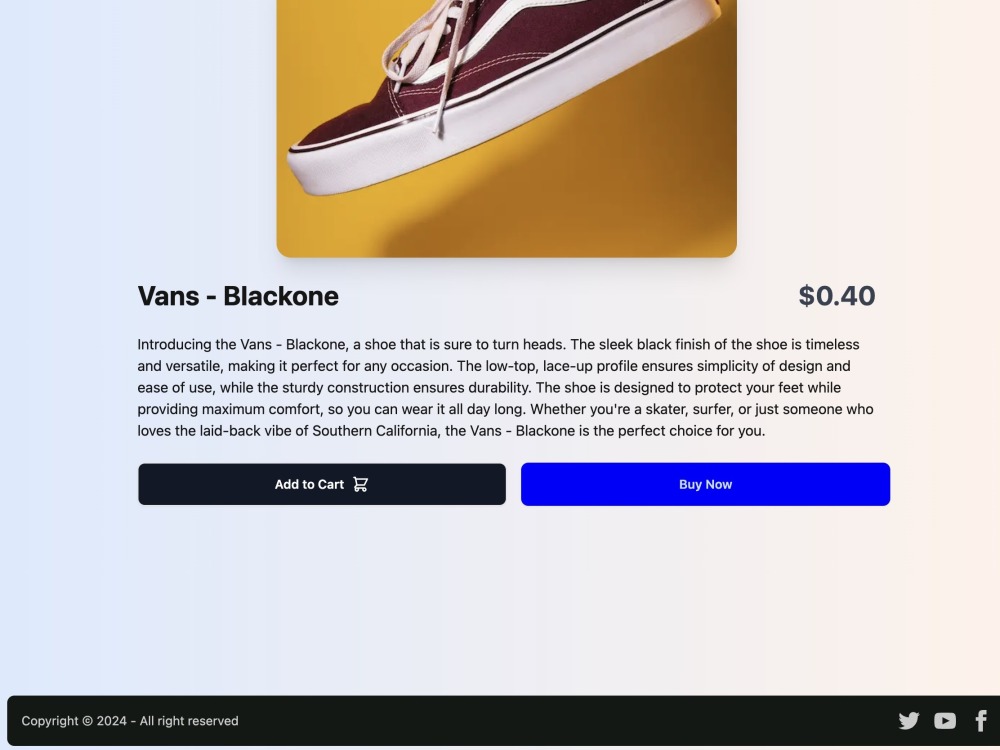Visit the Facebook page via footer icon

982,721
